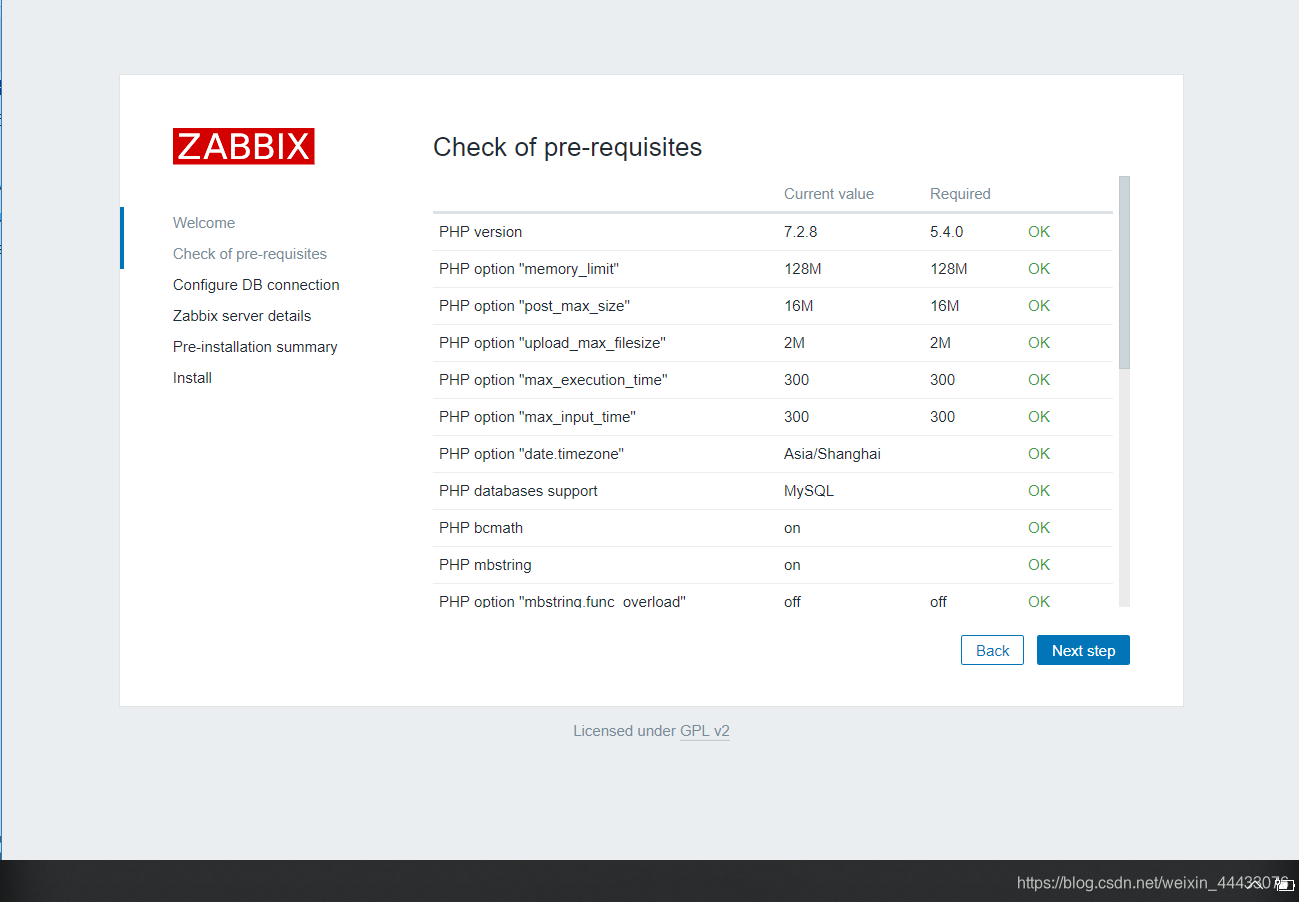Click the OK status for databases support
This screenshot has height=902, width=1299.
pos(1039,491)
